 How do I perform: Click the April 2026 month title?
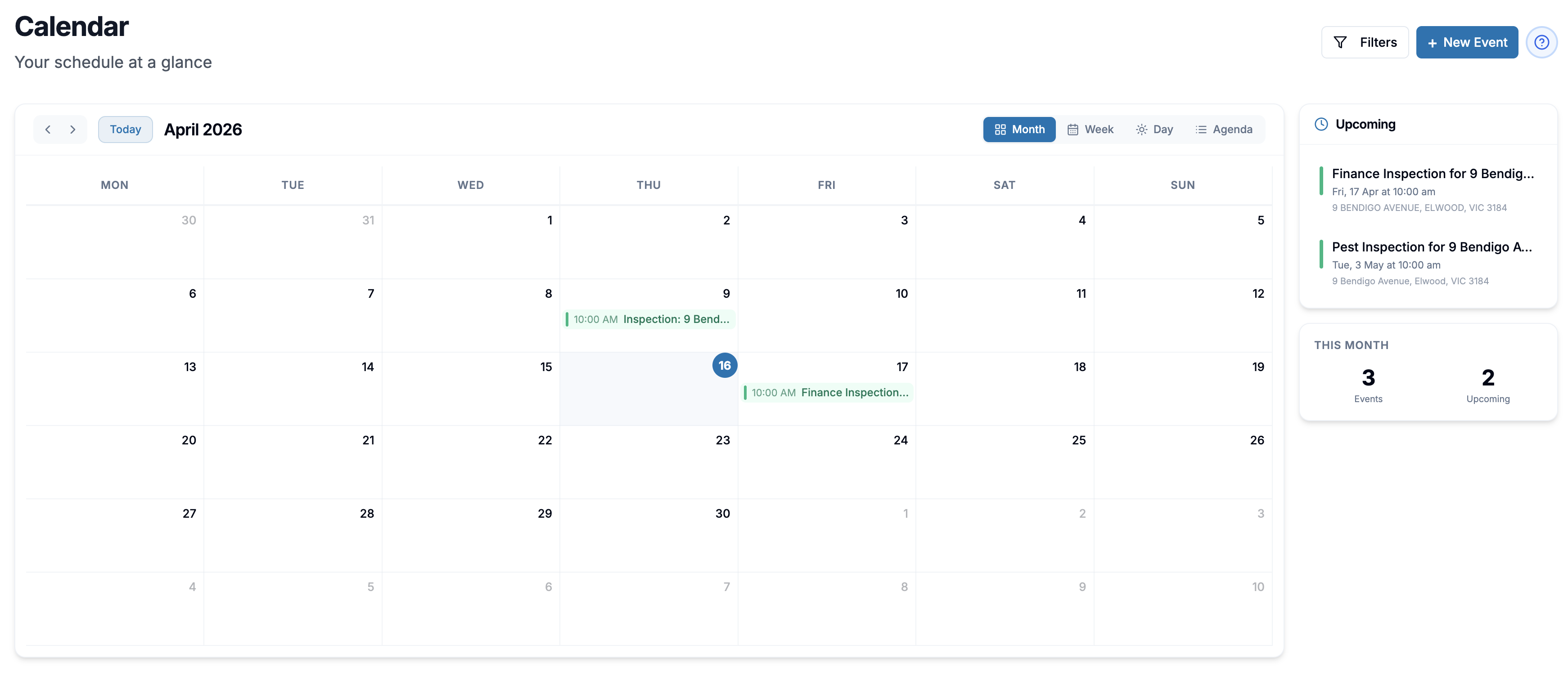point(203,130)
